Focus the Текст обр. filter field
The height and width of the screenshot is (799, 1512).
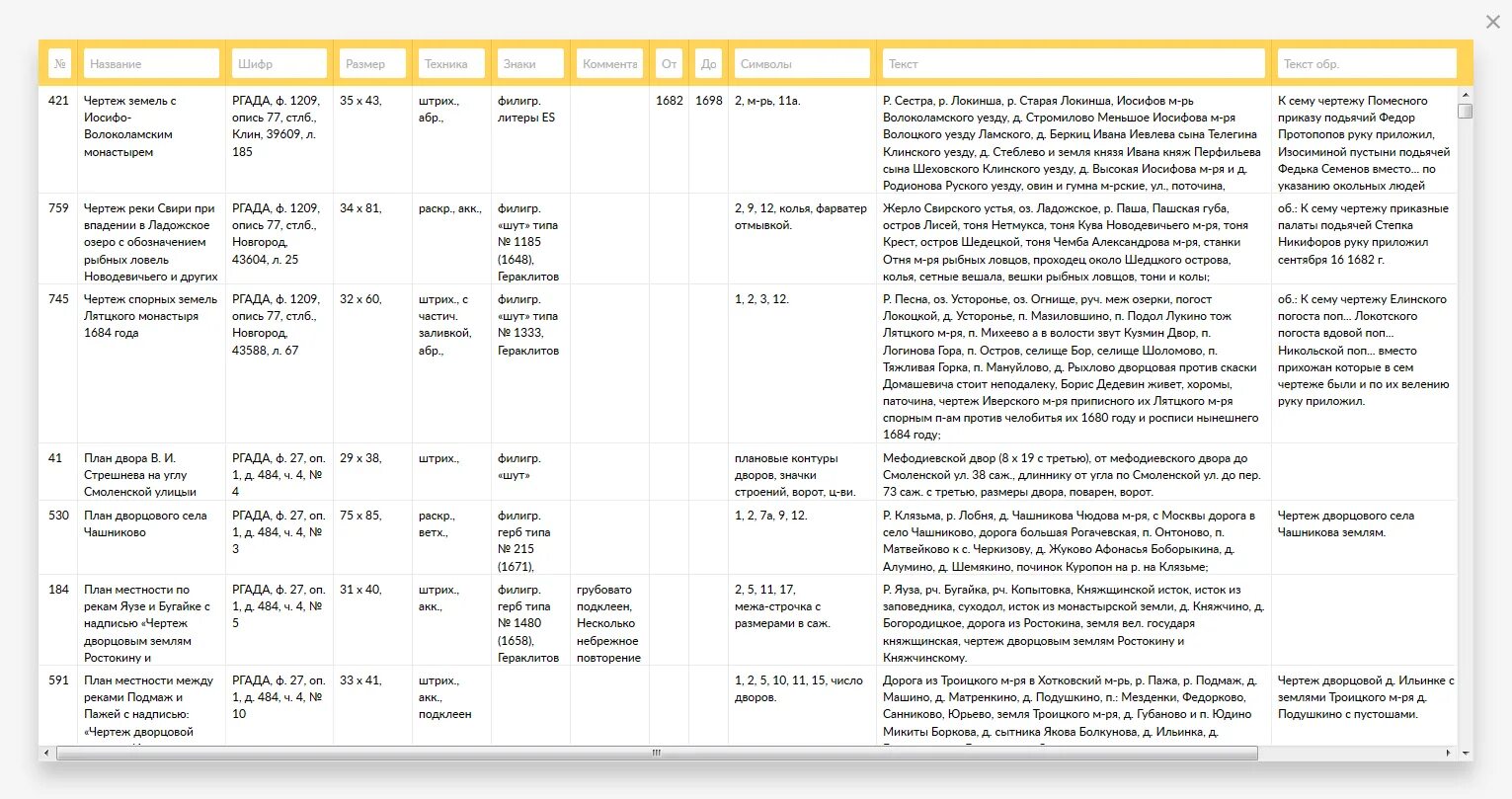pyautogui.click(x=1367, y=63)
